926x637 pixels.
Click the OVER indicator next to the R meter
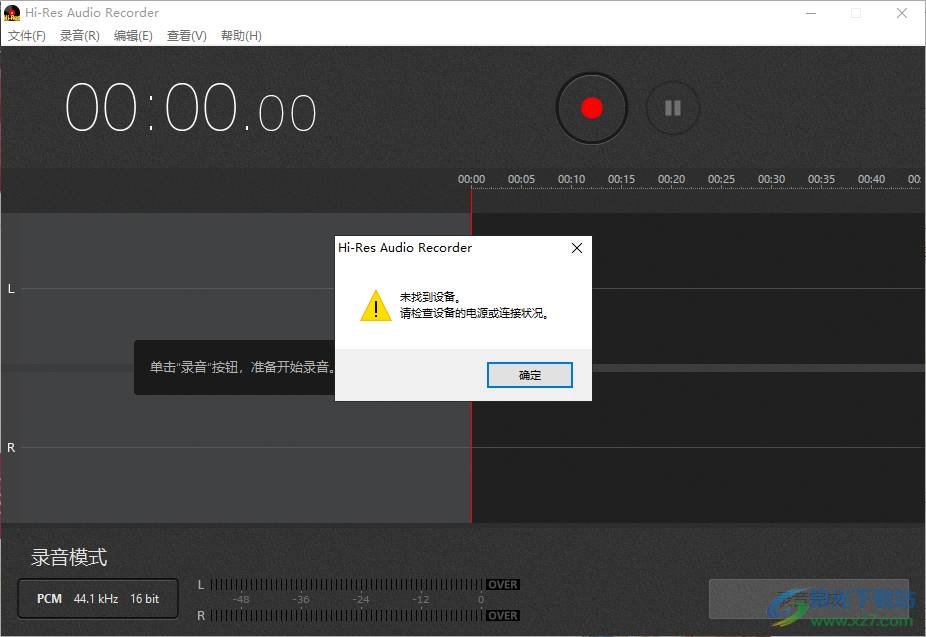(x=502, y=615)
